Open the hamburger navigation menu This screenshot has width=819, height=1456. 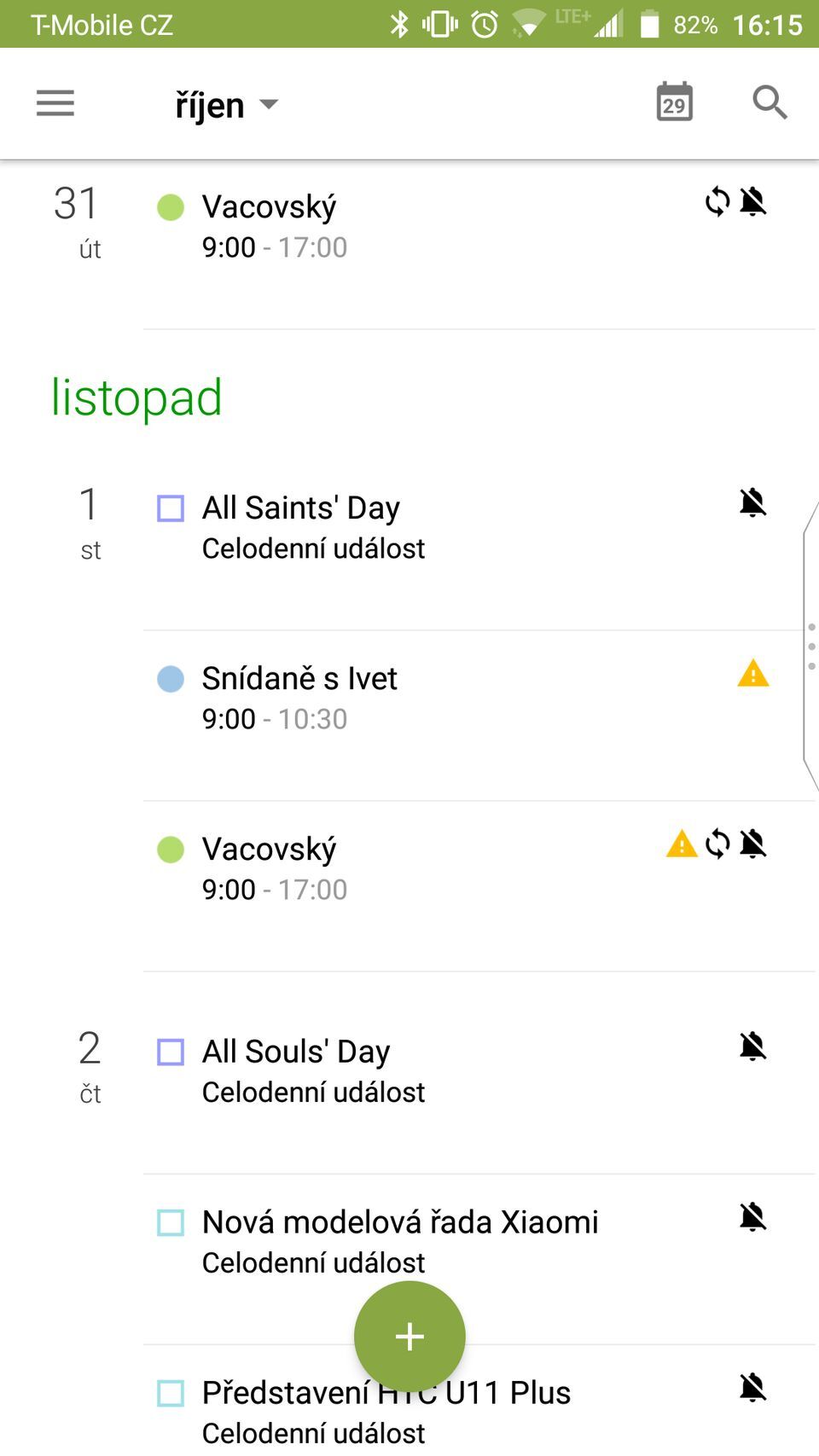coord(55,103)
